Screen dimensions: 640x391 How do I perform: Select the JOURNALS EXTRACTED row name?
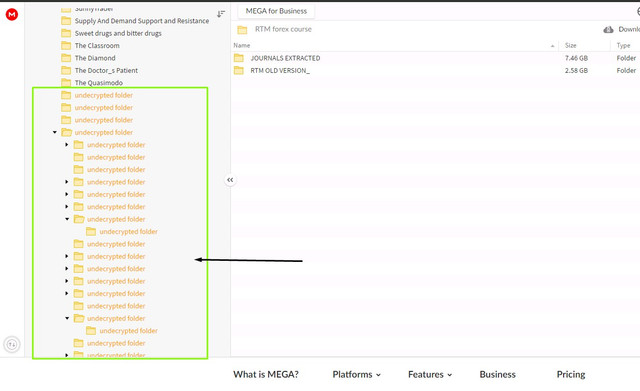click(285, 58)
